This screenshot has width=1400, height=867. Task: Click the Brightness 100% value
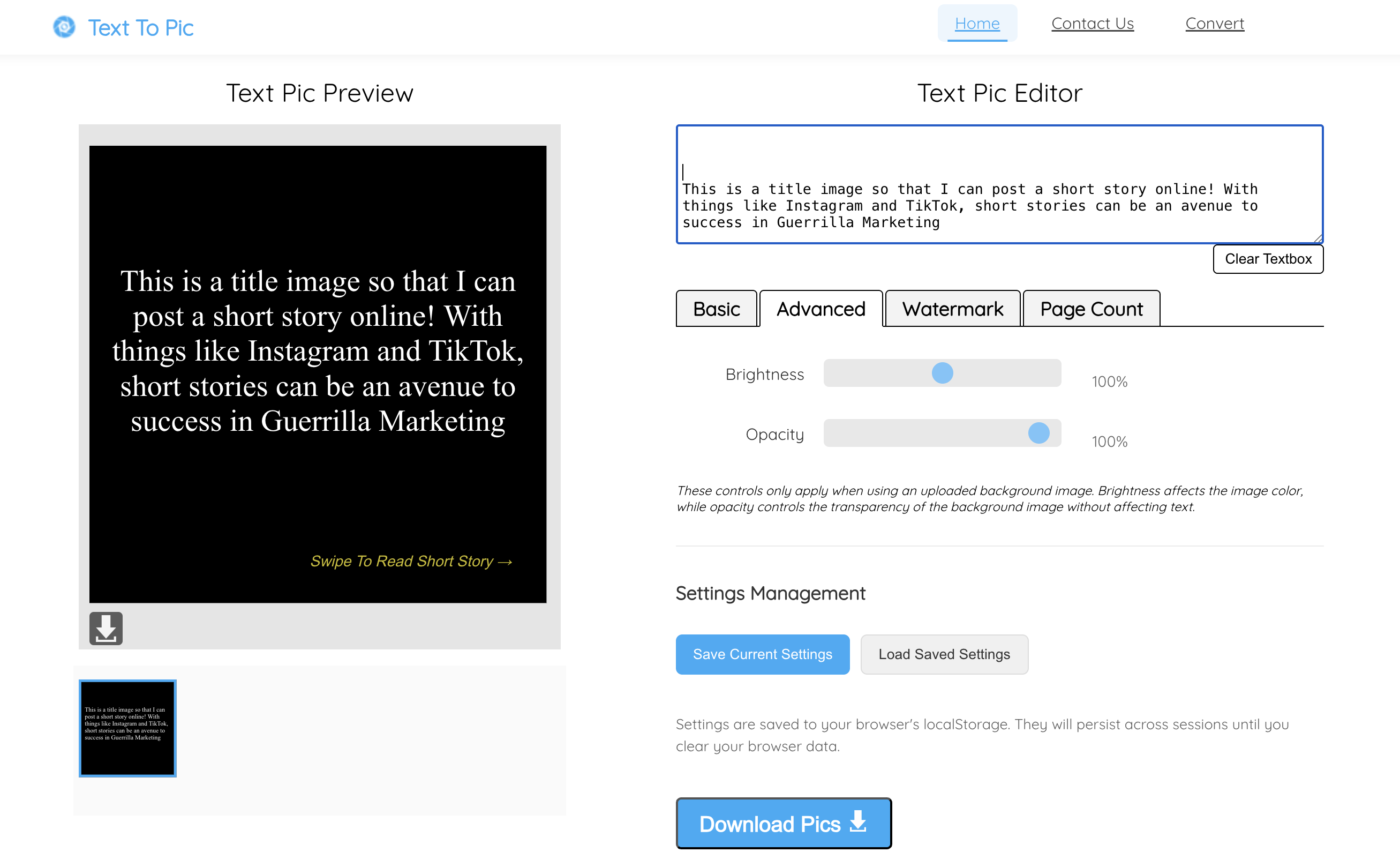pos(1110,382)
